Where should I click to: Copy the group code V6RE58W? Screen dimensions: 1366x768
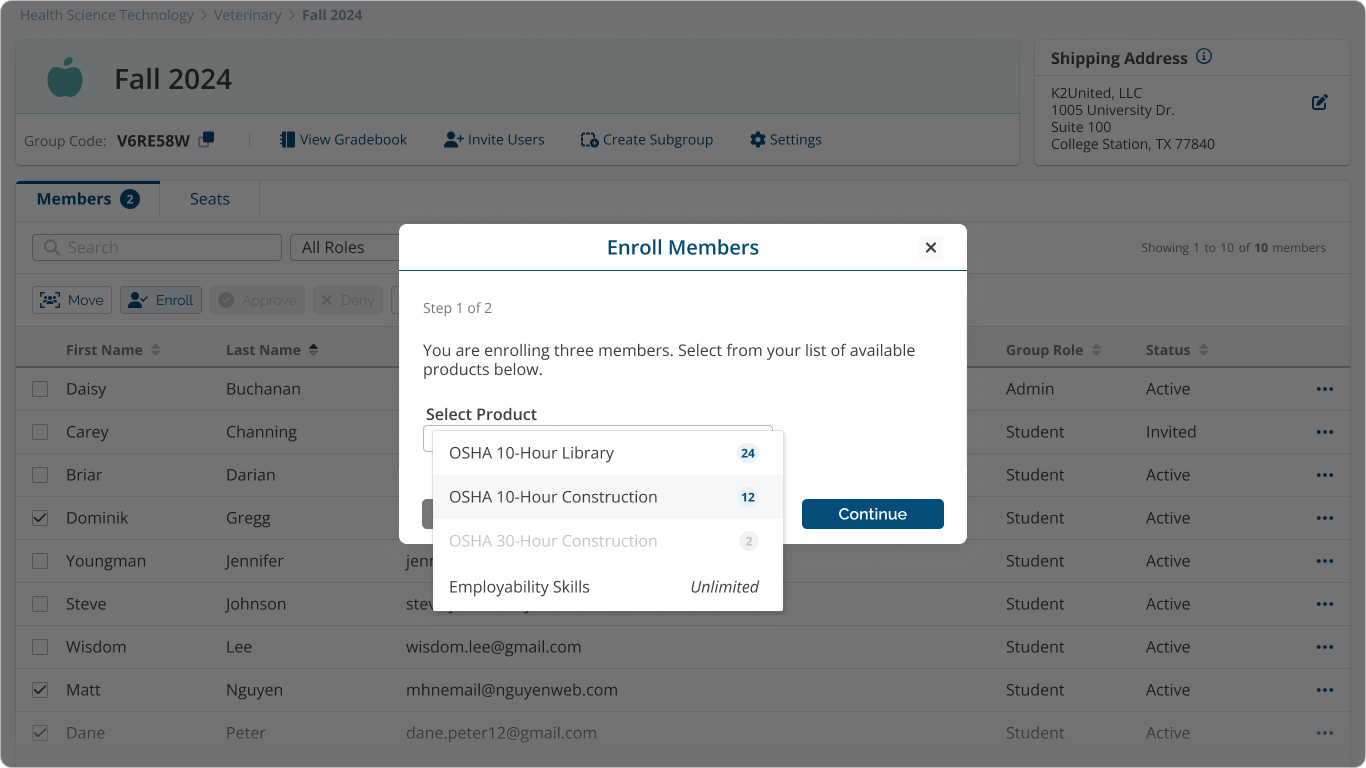tap(206, 141)
